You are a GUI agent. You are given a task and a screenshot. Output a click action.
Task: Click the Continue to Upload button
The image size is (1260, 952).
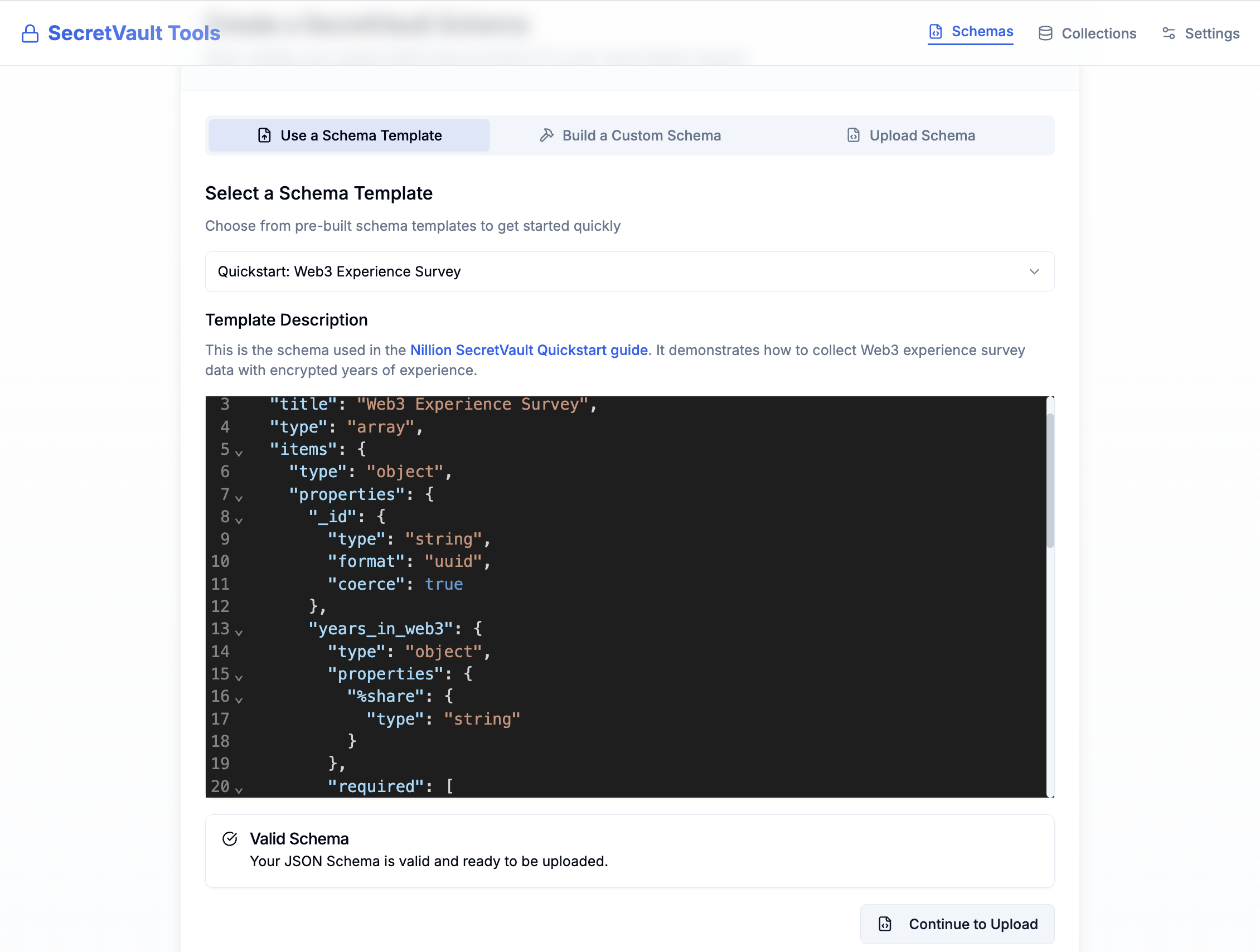pyautogui.click(x=957, y=924)
